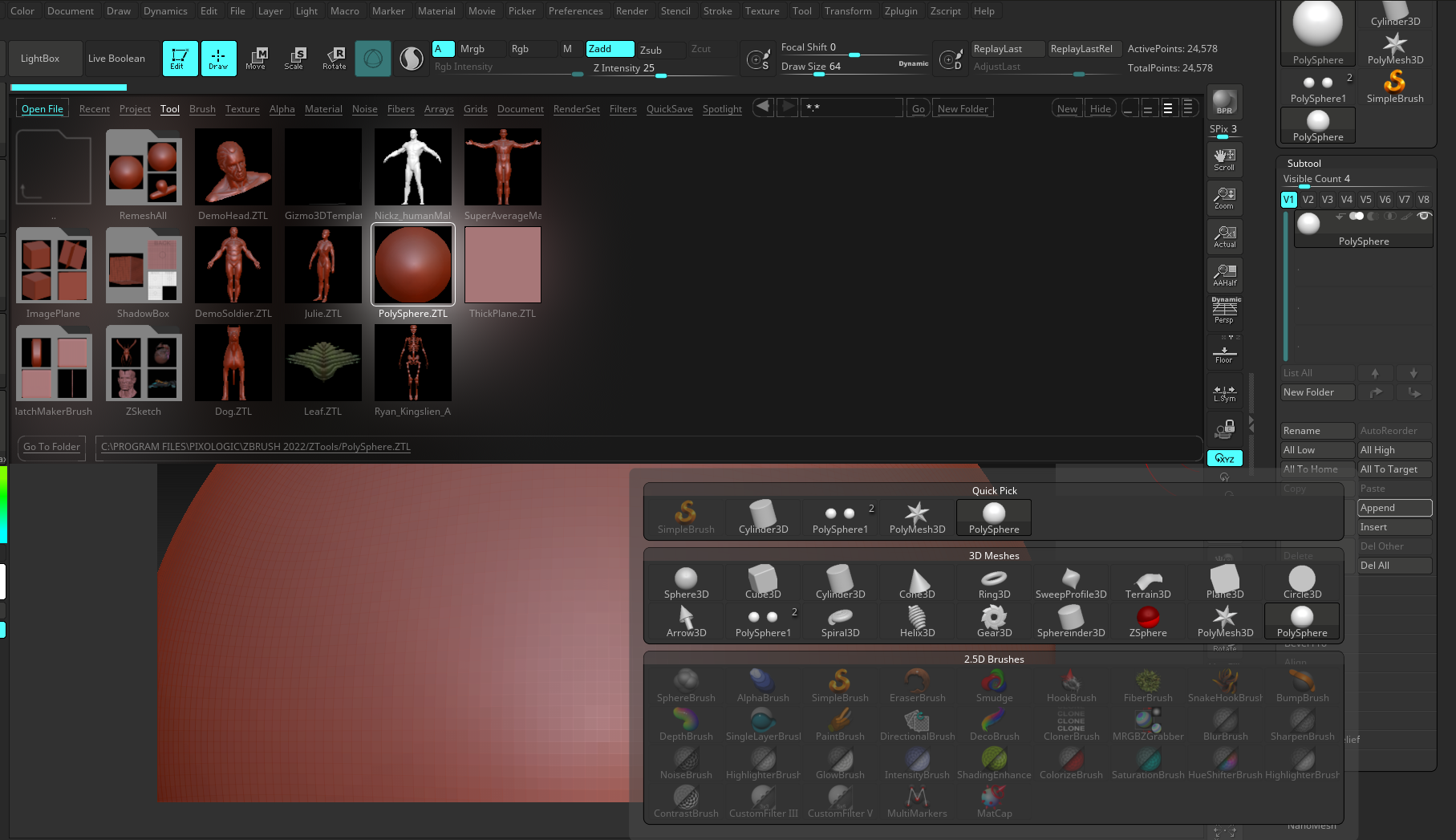
Task: Open the Zplugin menu
Action: coord(900,11)
